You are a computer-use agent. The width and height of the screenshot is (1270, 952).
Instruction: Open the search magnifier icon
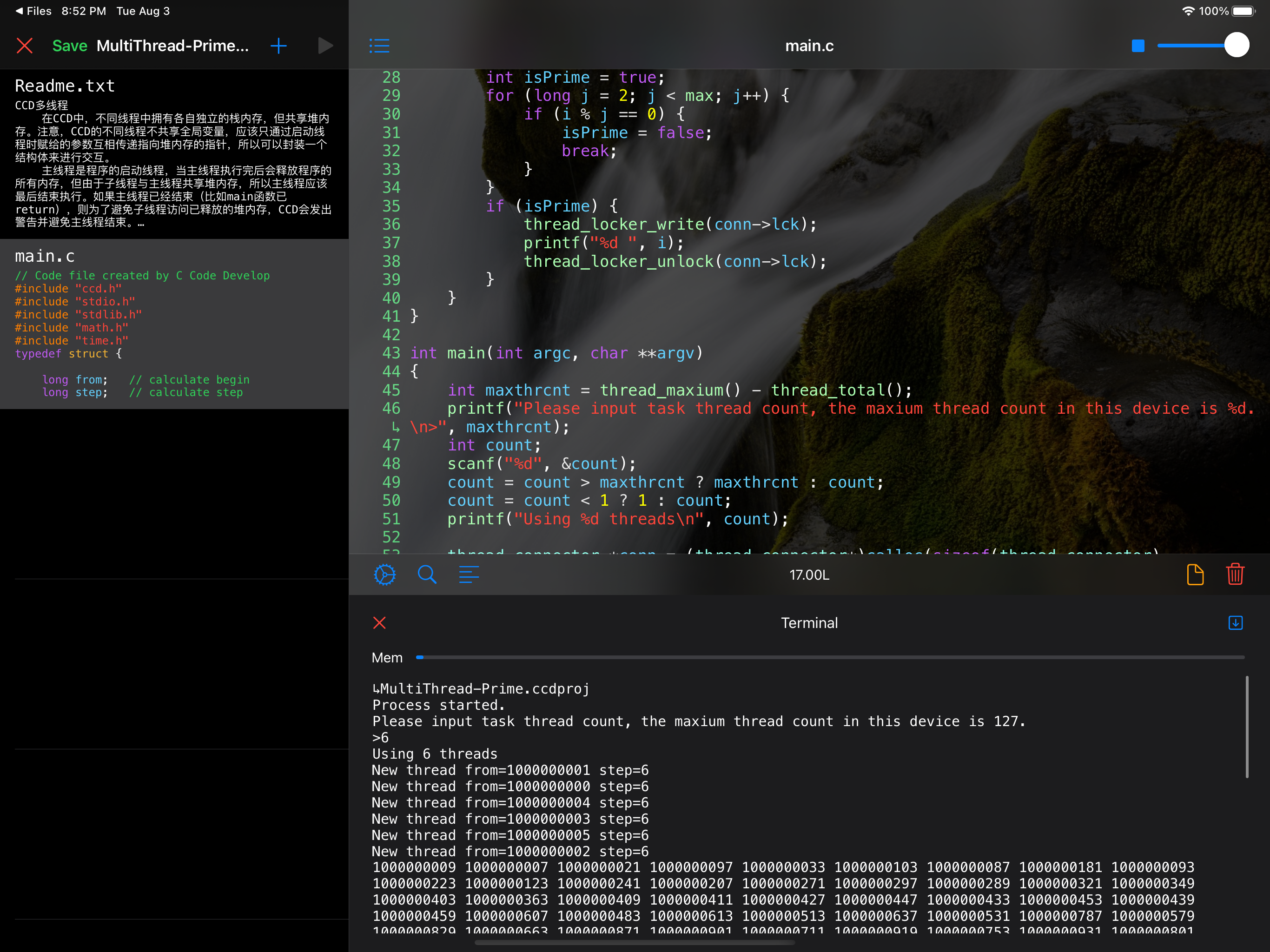[427, 575]
